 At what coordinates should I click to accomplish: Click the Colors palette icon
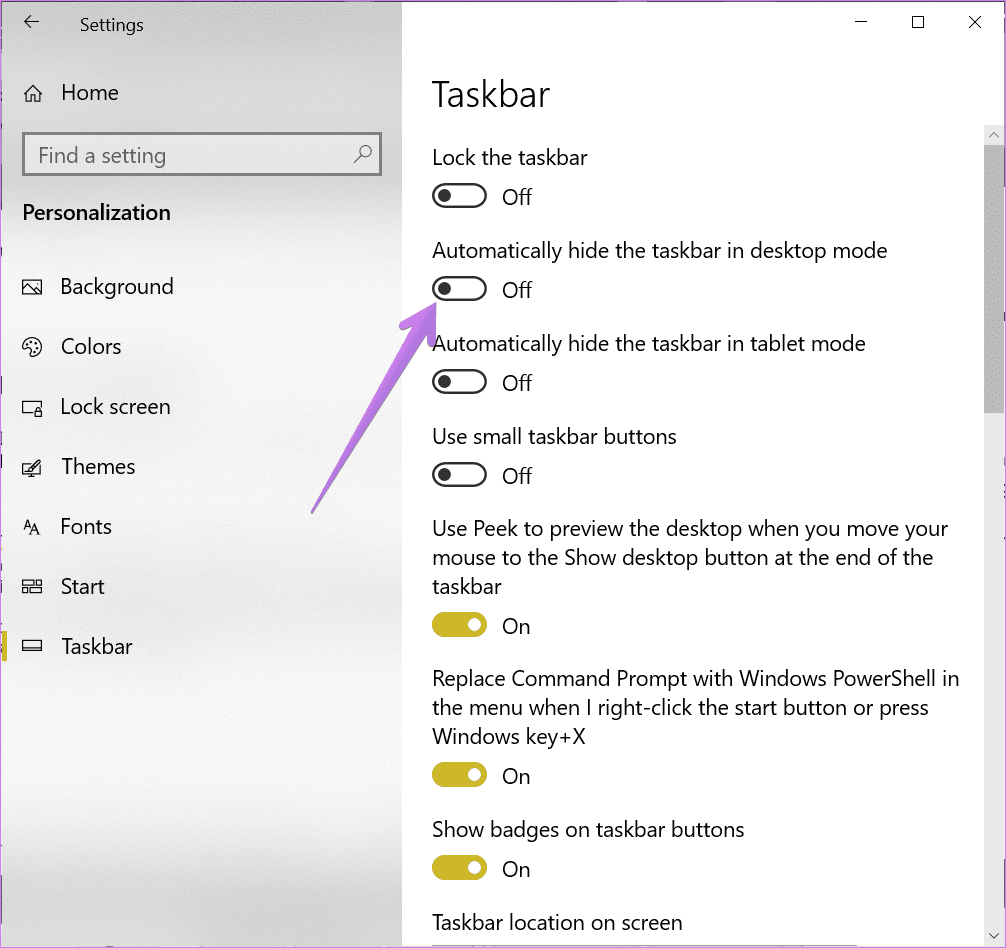point(32,347)
